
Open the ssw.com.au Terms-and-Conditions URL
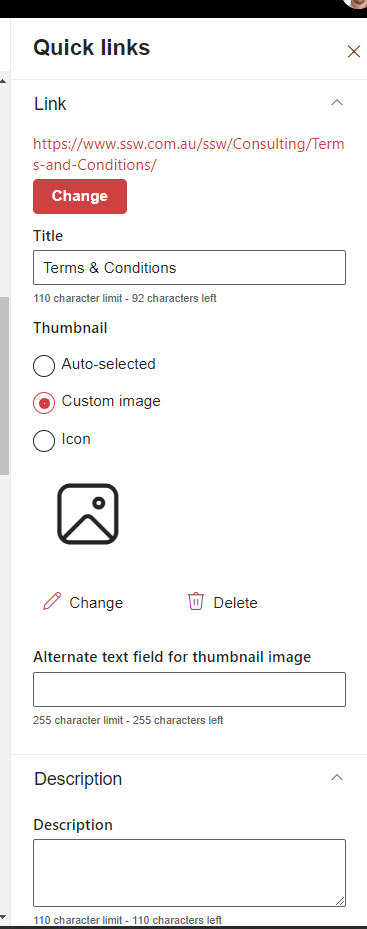click(x=189, y=154)
